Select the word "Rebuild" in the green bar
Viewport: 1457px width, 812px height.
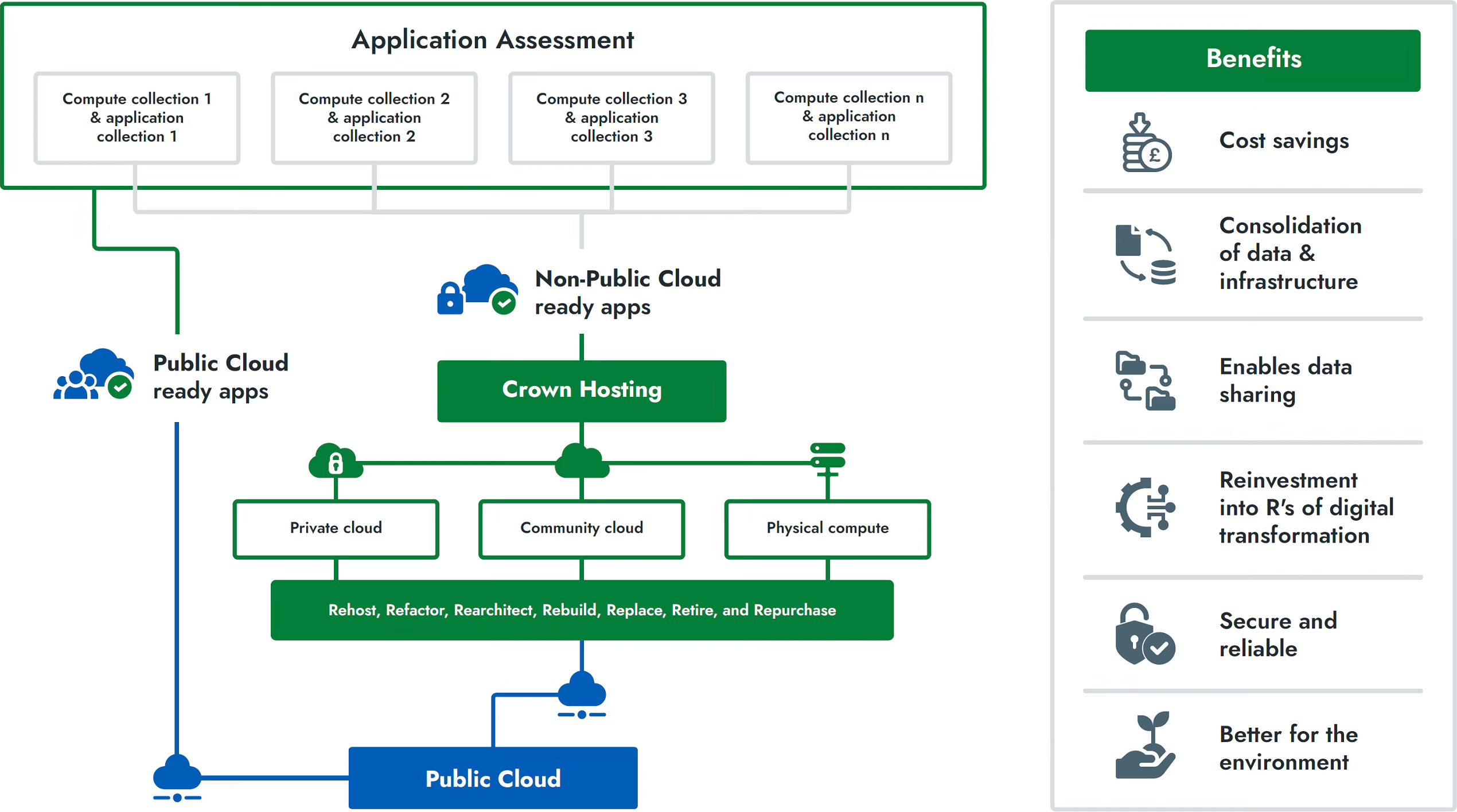(x=570, y=610)
